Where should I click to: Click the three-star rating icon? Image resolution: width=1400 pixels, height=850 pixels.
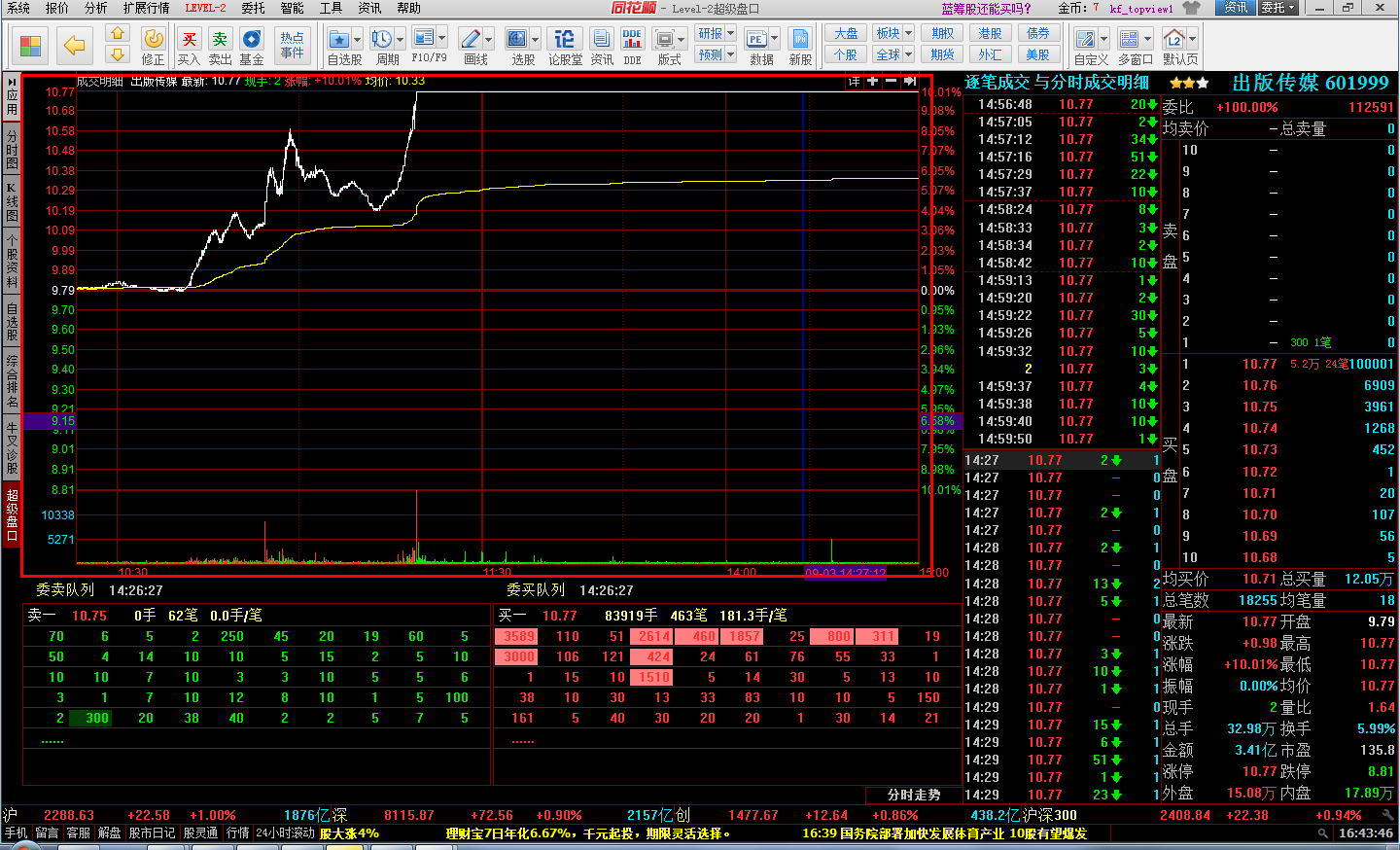point(1189,84)
